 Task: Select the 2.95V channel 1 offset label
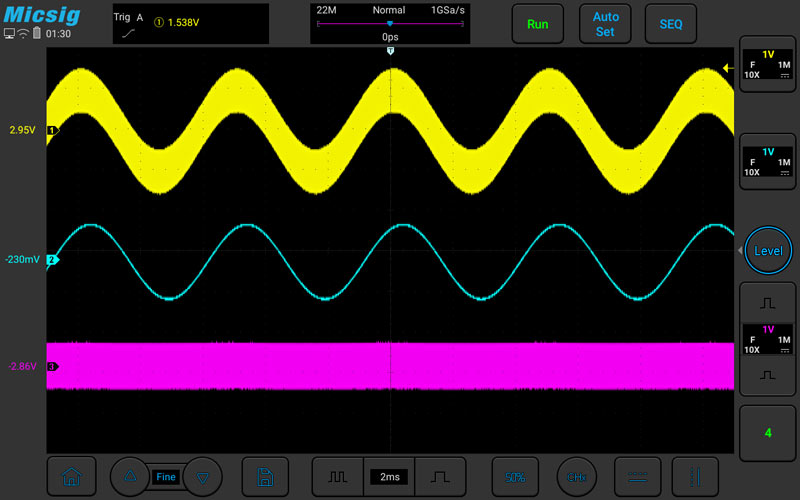click(x=22, y=130)
